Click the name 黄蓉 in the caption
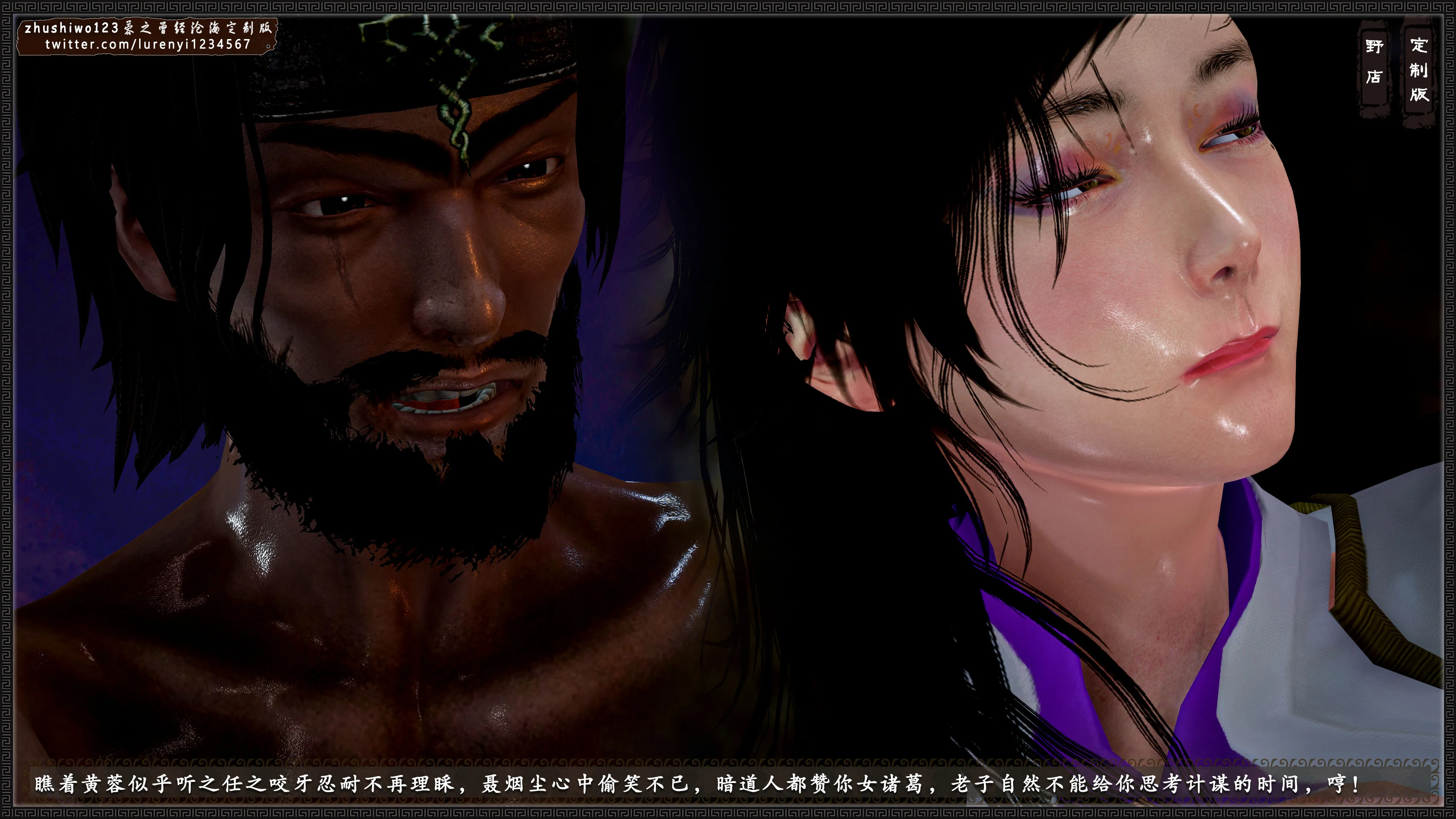This screenshot has width=1456, height=819. coord(105,784)
